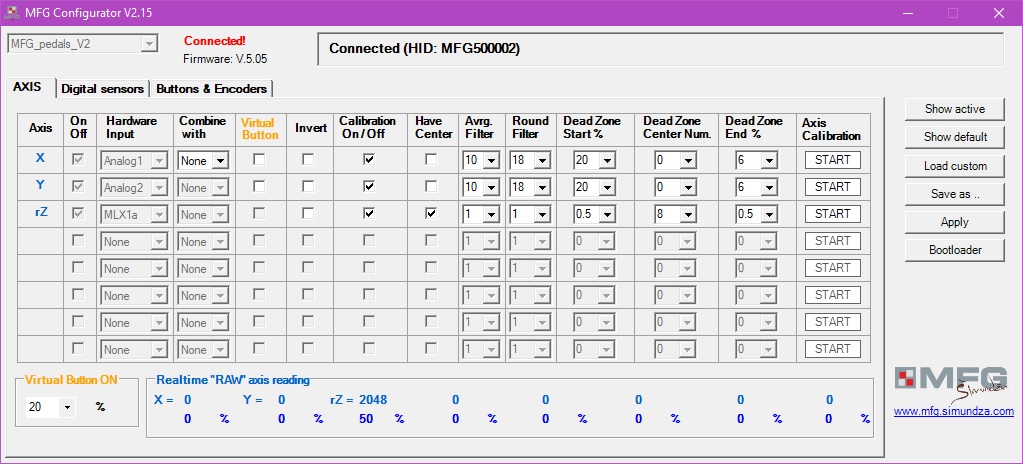
Task: Open the www.mfg.simundza.com link
Action: coord(953,411)
